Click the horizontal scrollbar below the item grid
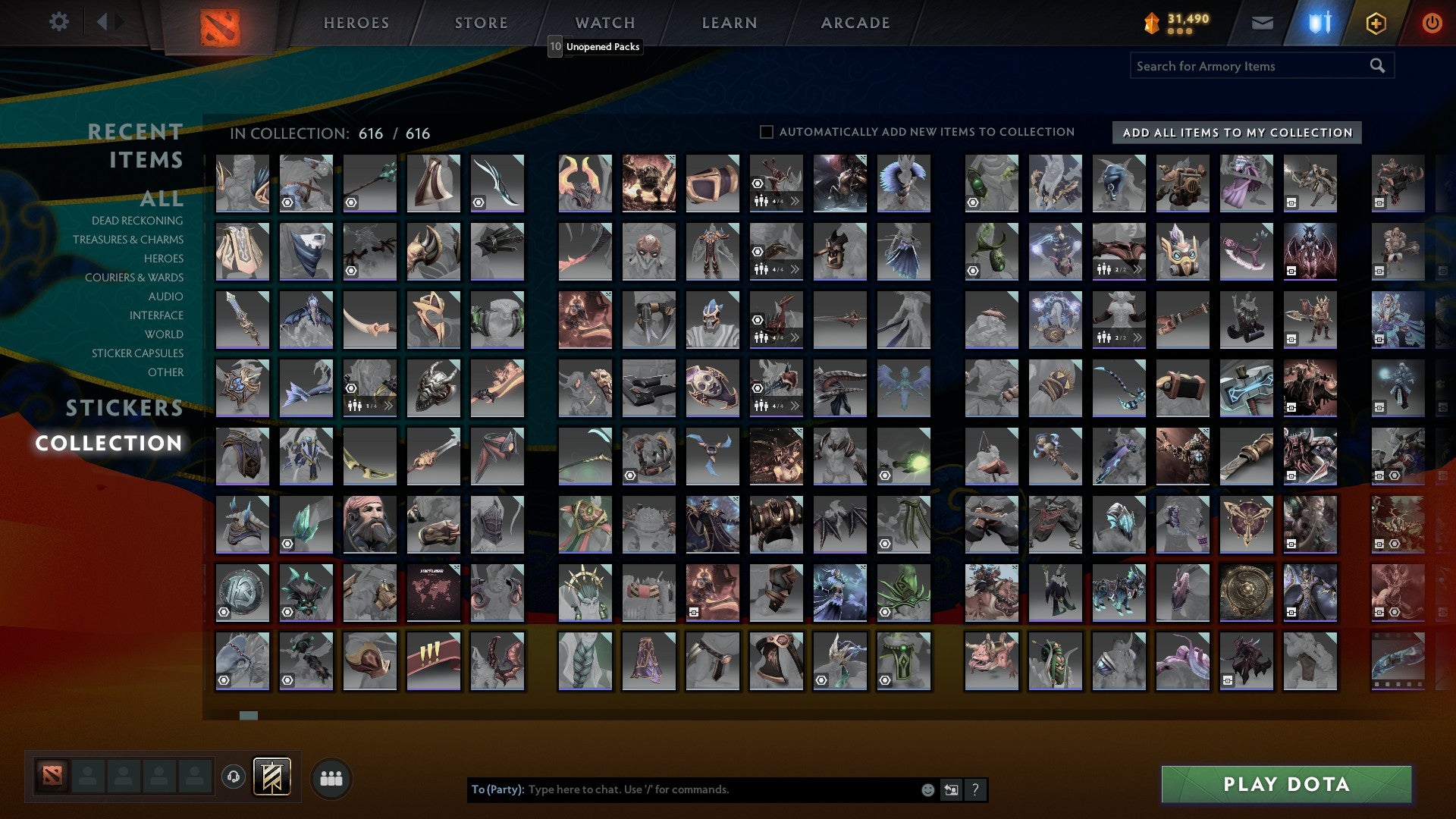 (x=248, y=714)
